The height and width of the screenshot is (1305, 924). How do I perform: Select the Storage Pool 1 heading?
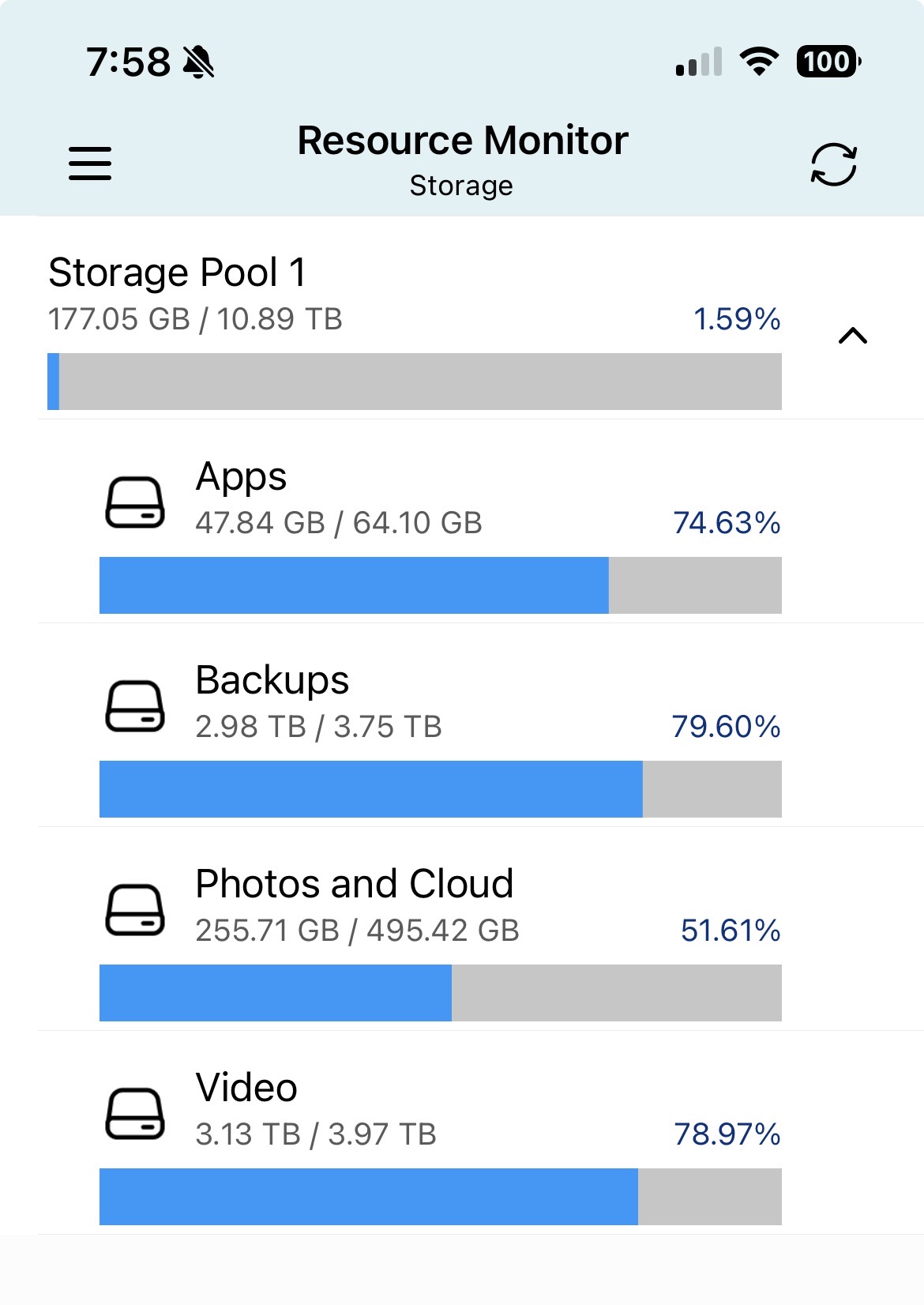pyautogui.click(x=177, y=273)
